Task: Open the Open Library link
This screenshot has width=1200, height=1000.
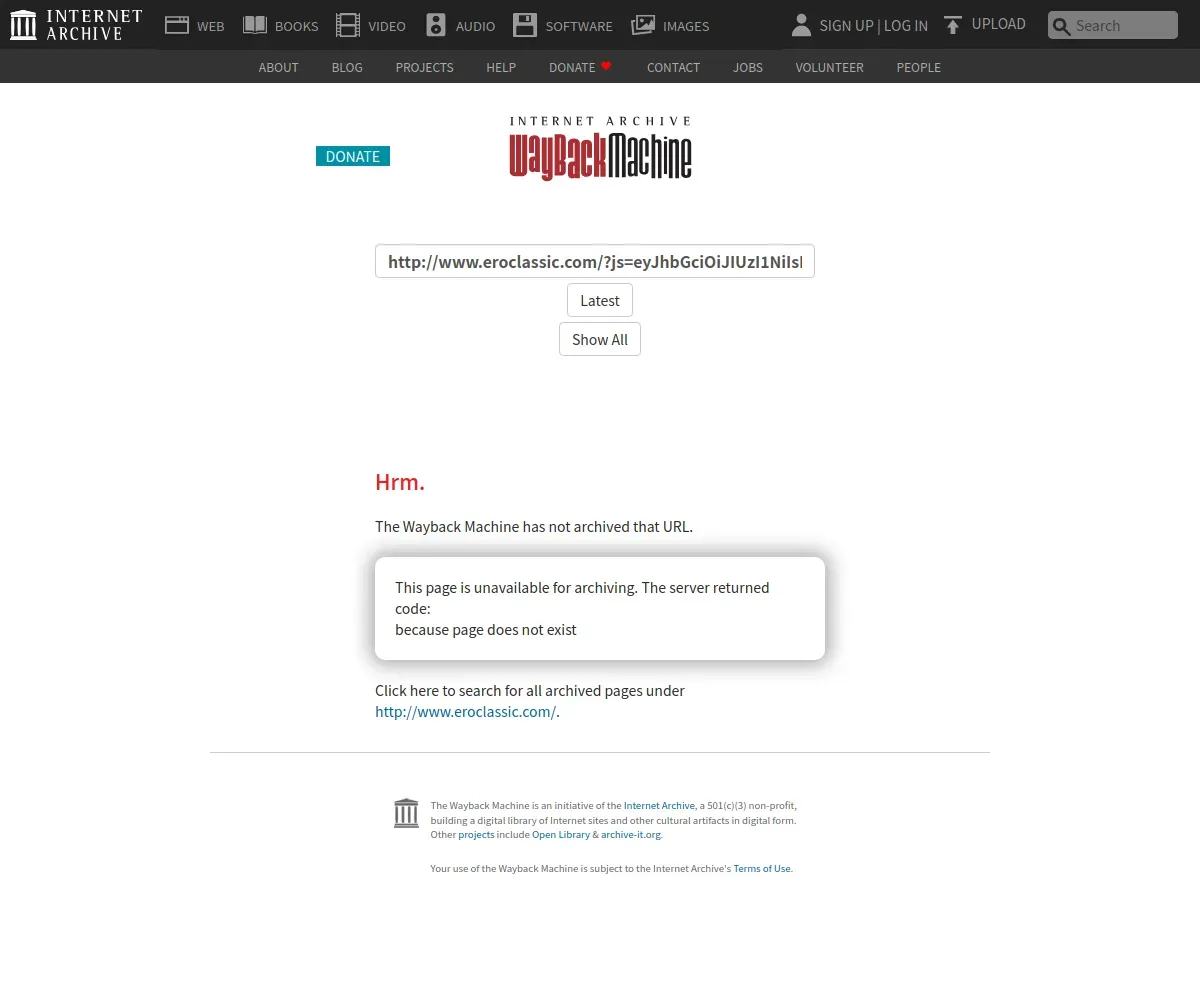Action: tap(561, 834)
